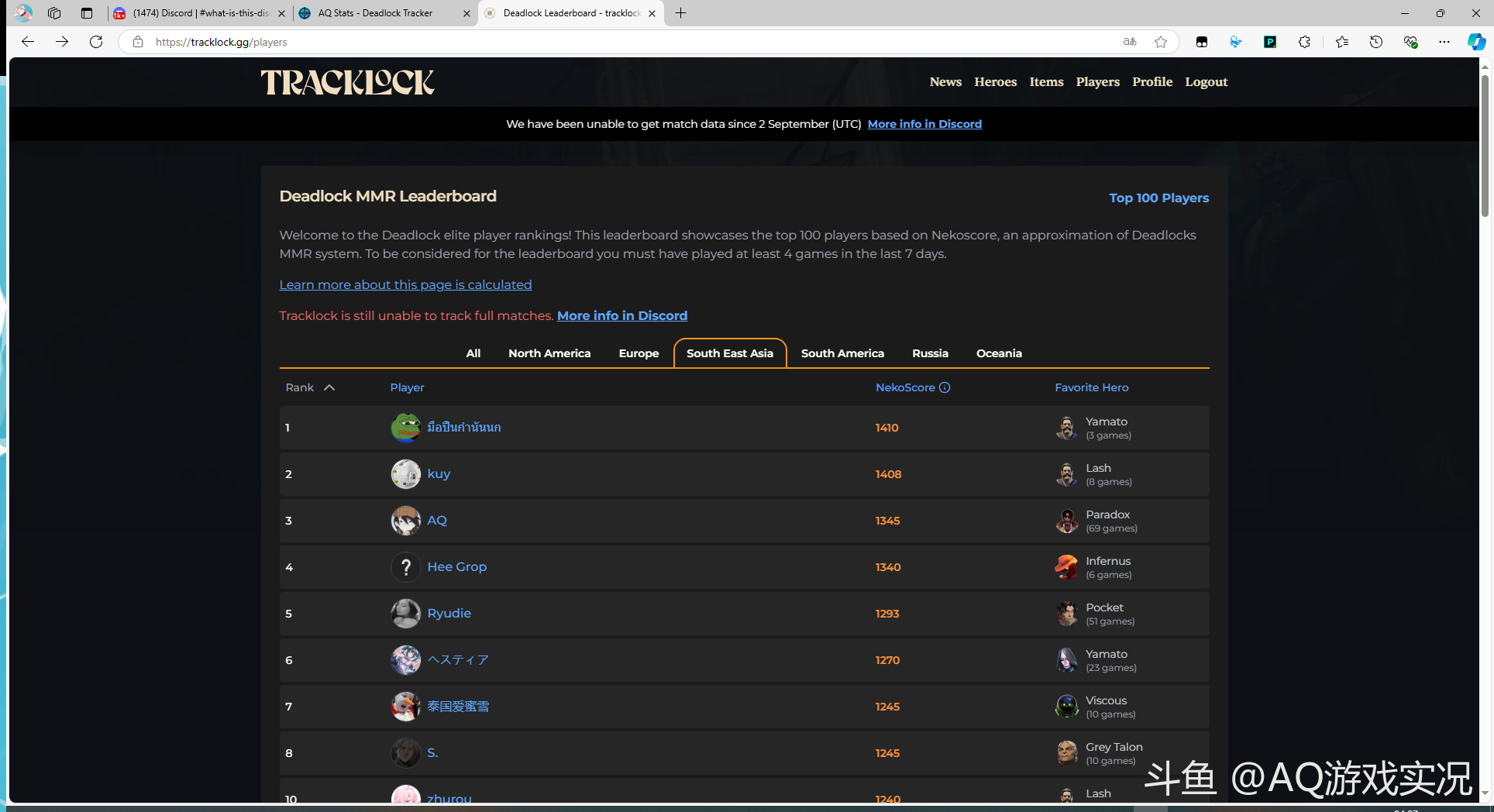1494x812 pixels.
Task: Open new browser tab plus button
Action: tap(680, 13)
